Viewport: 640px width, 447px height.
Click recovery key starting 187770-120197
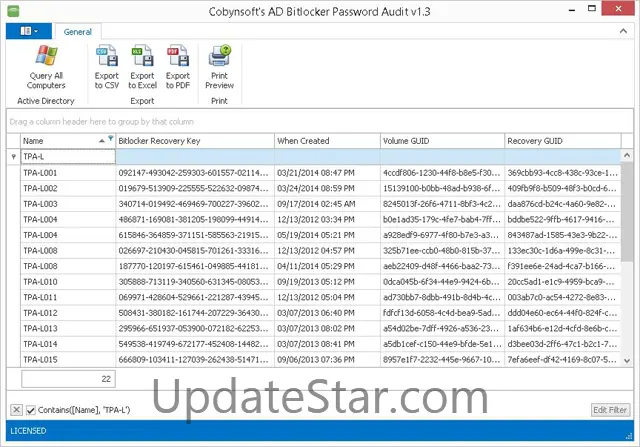point(193,266)
